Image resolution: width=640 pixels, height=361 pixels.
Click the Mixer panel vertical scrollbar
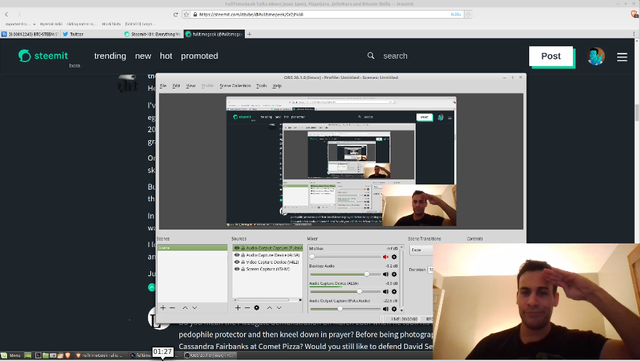[402, 279]
